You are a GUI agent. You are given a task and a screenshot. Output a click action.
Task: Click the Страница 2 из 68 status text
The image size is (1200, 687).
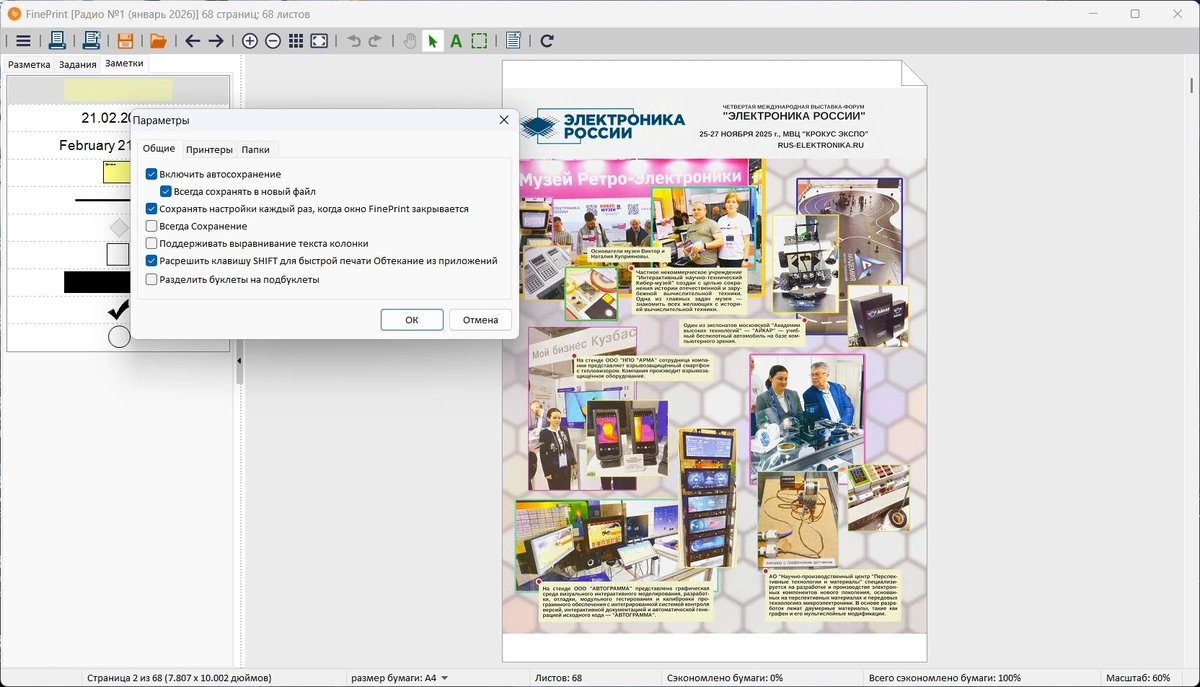tap(179, 678)
